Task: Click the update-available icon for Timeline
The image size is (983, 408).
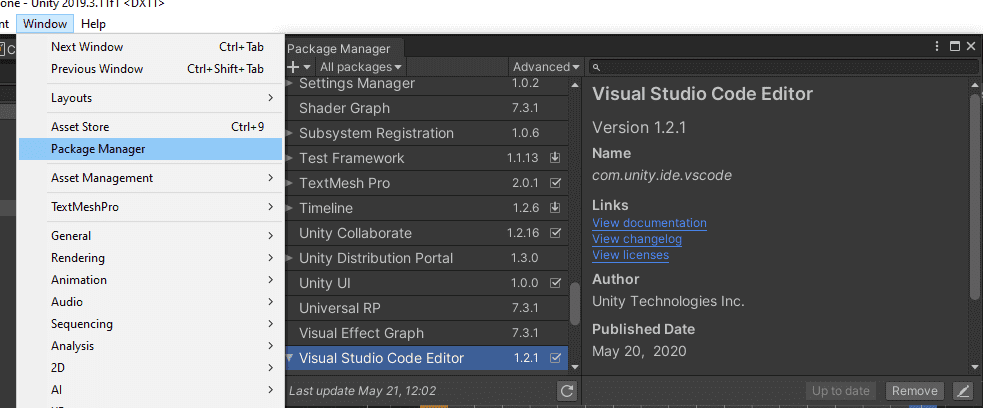Action: point(556,208)
